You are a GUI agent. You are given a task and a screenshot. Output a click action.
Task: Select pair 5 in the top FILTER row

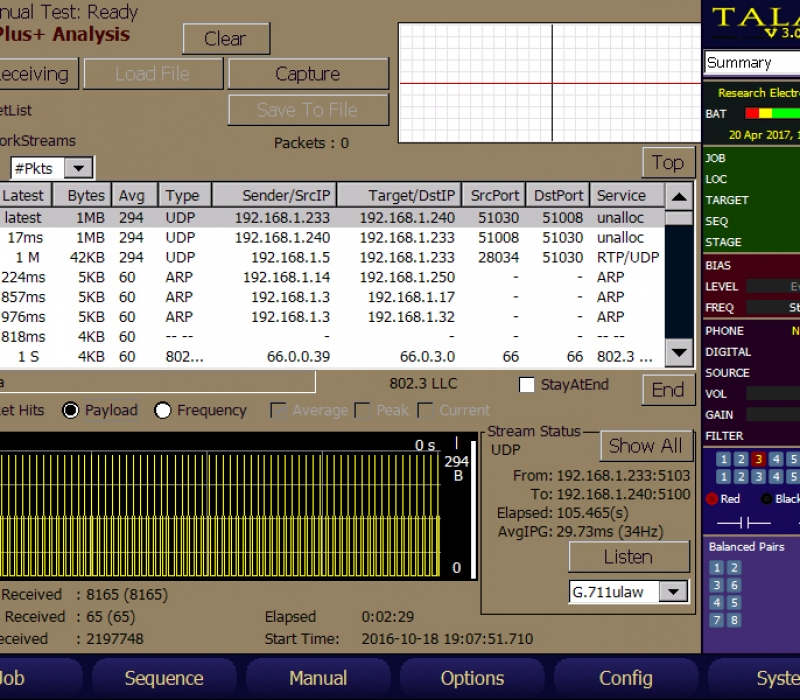793,459
